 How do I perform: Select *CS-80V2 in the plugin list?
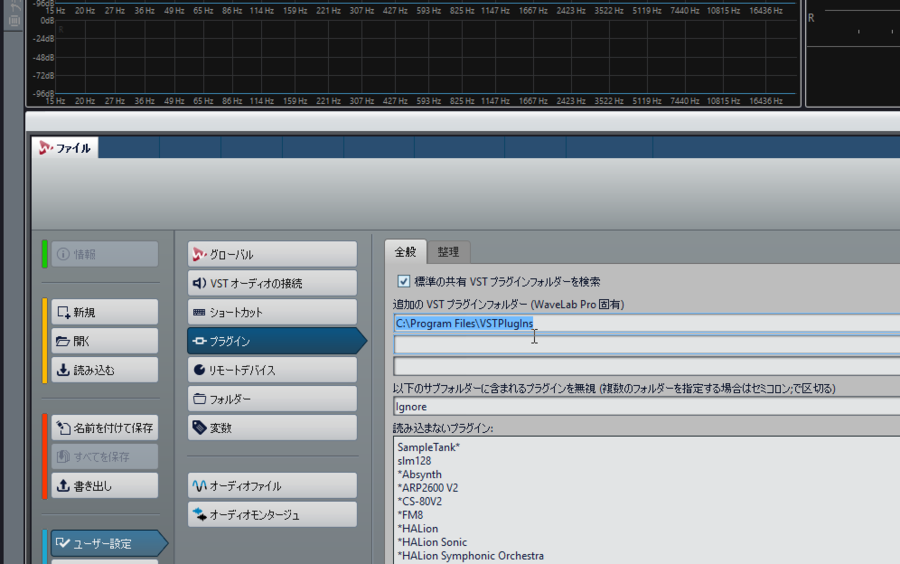[x=420, y=501]
